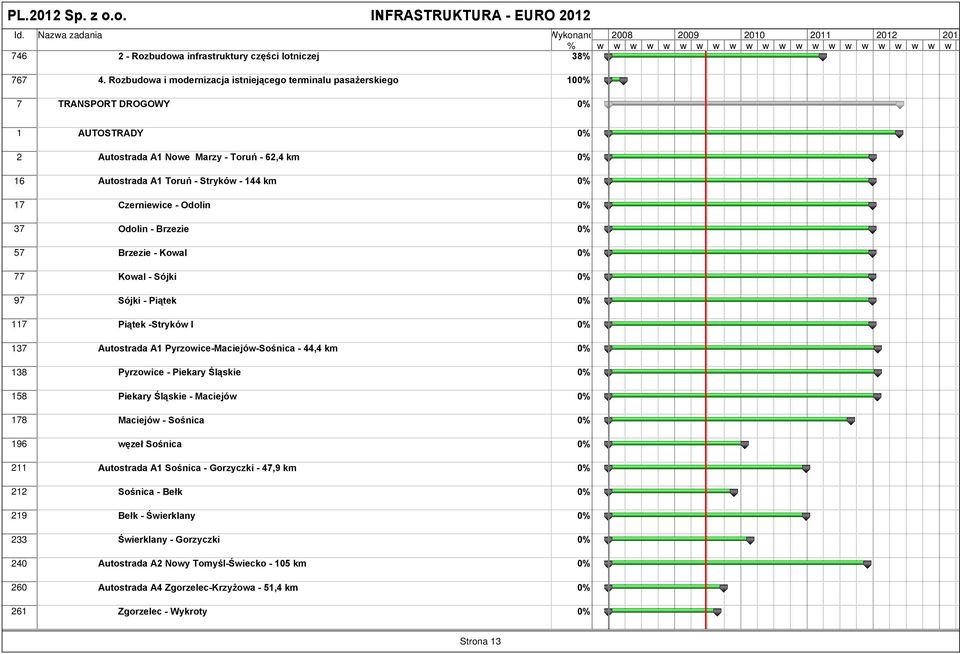960x654 pixels.
Task: Click the Piątek -Stryków I task
Action: point(156,325)
